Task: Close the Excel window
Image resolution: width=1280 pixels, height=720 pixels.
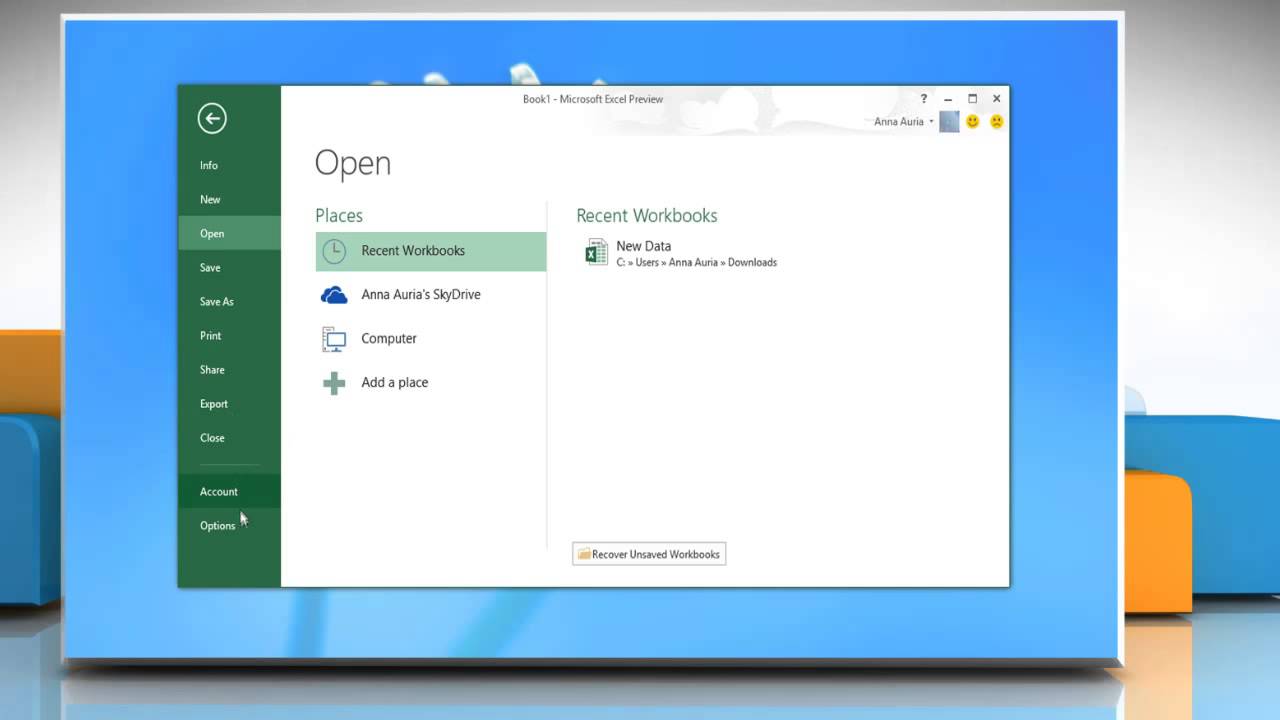Action: (997, 99)
